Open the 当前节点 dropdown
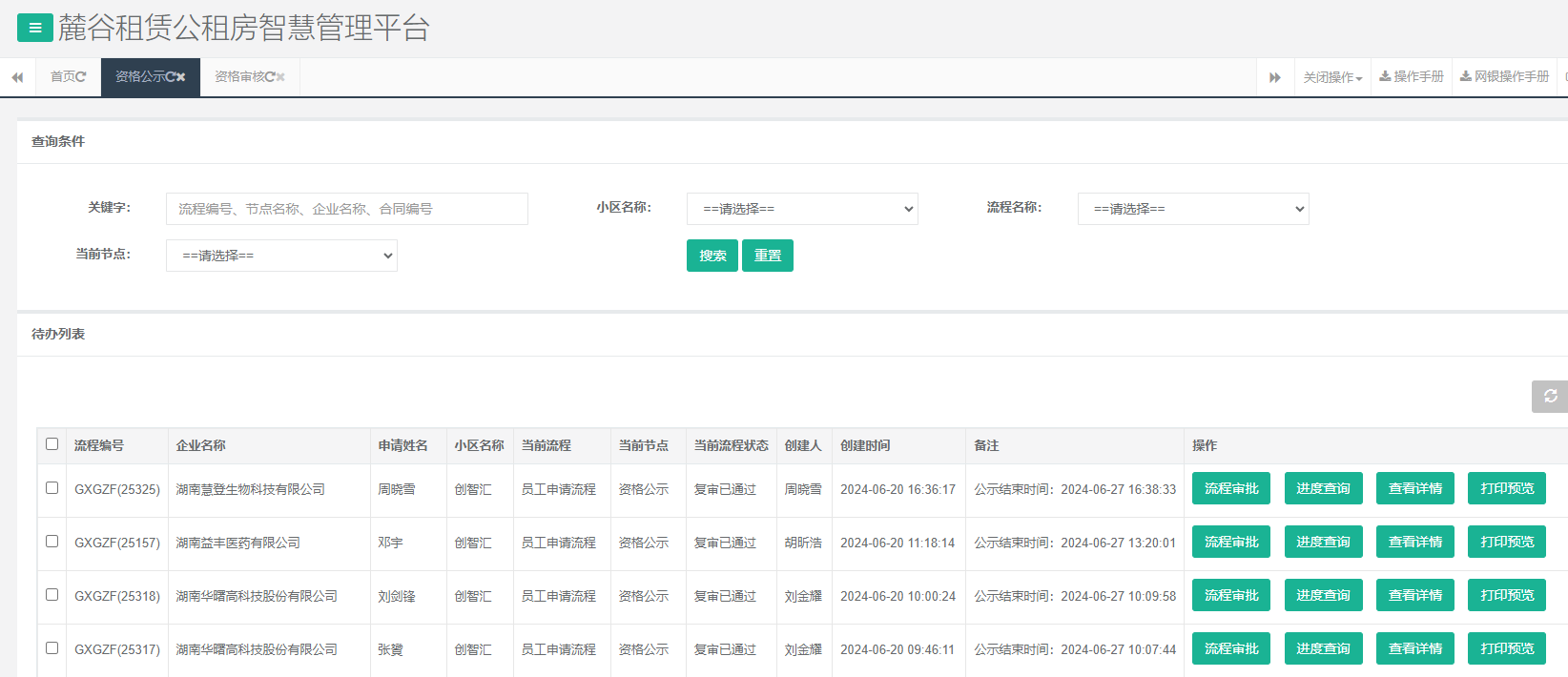This screenshot has width=1568, height=677. (281, 256)
